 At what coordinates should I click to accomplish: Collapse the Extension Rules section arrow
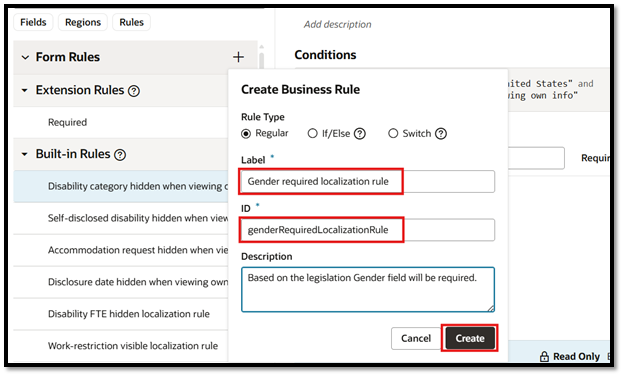pyautogui.click(x=25, y=90)
